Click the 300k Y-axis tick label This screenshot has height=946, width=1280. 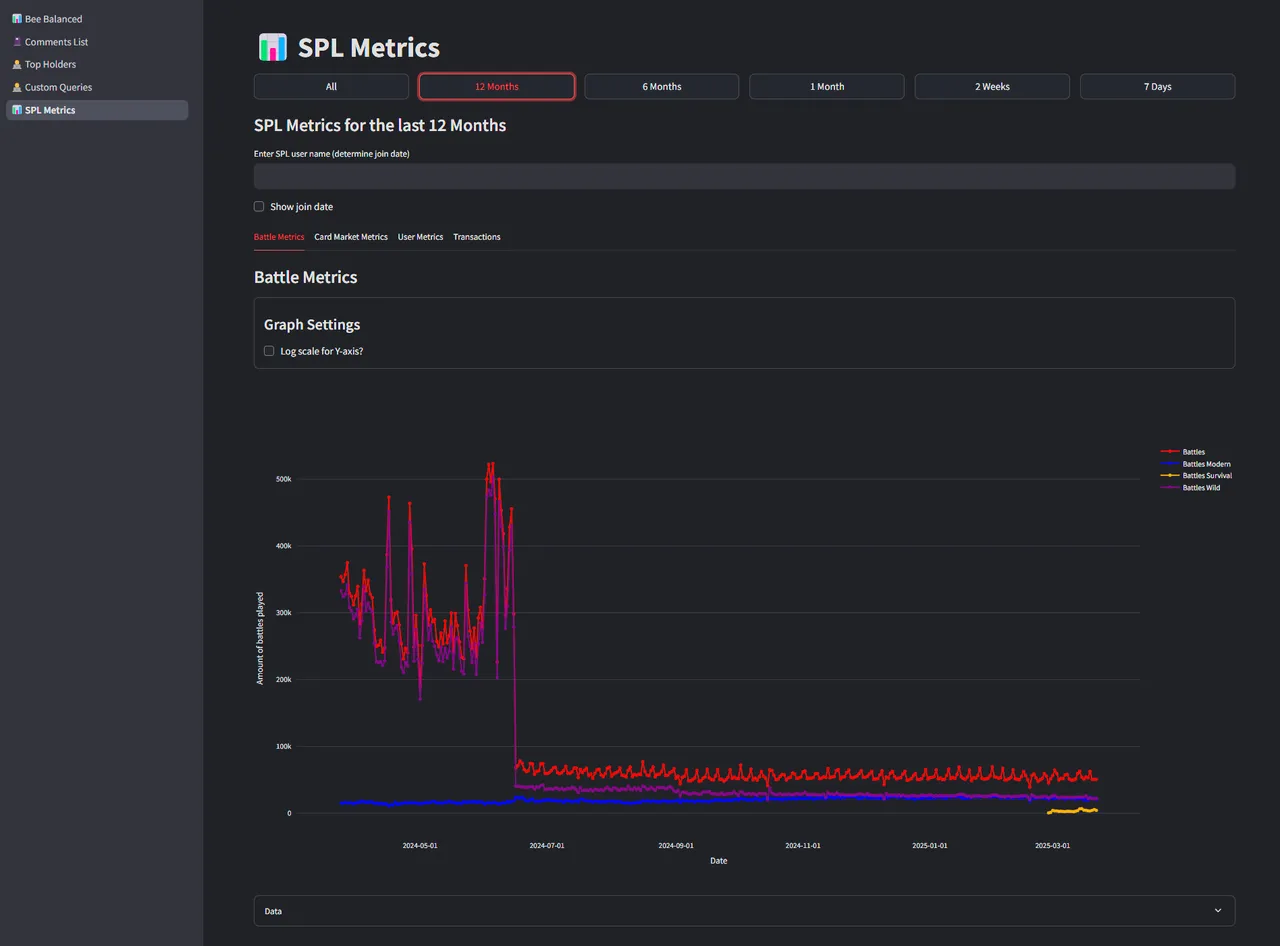[x=283, y=613]
